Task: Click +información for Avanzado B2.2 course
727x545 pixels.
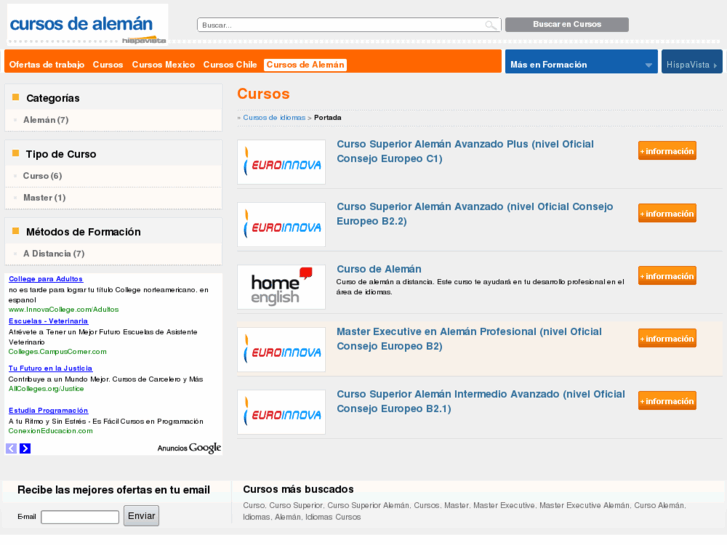Action: pos(667,213)
